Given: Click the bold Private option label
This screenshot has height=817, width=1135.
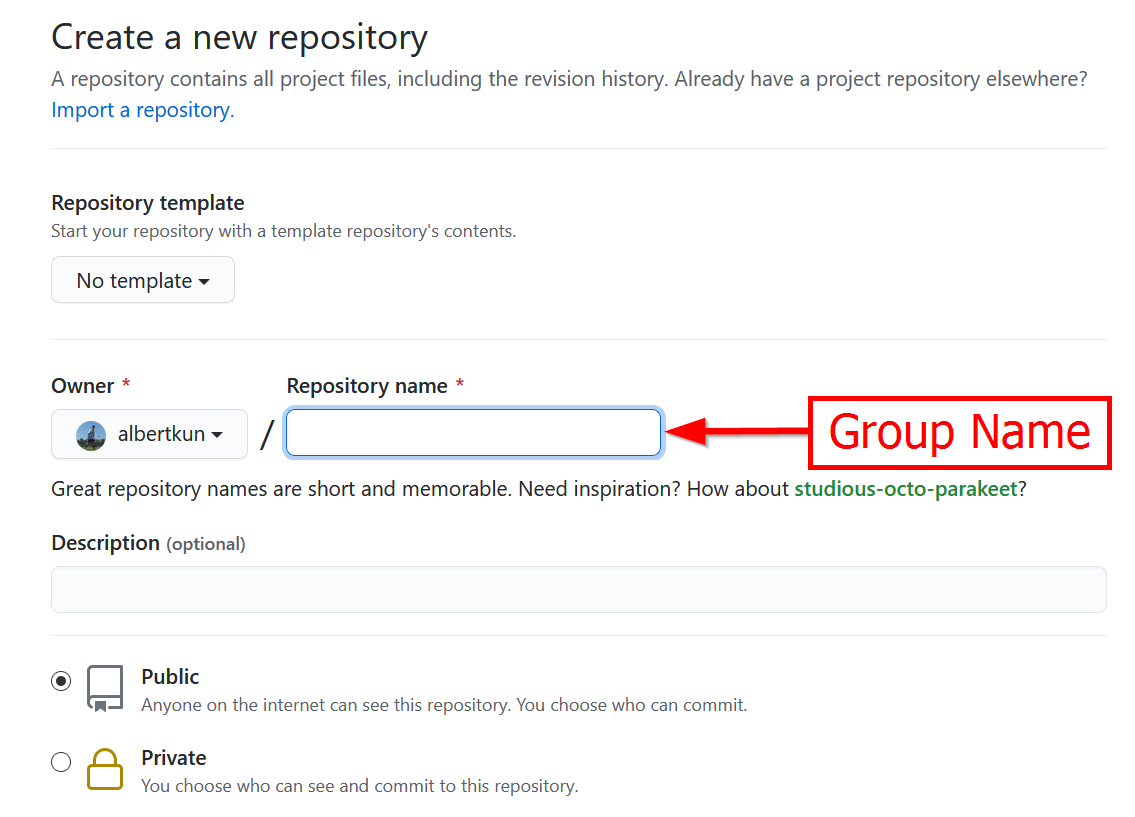Looking at the screenshot, I should click(174, 758).
